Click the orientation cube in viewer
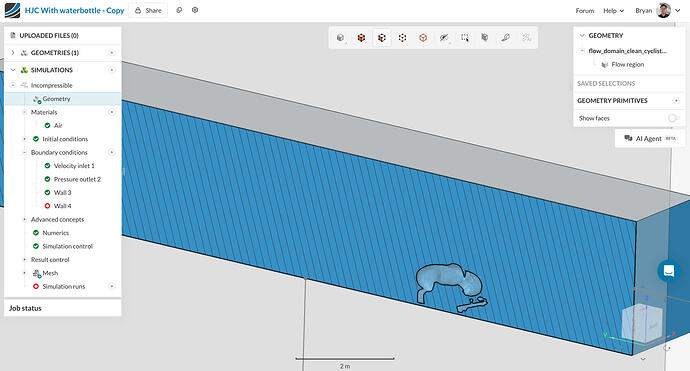Screen dimensions: 690x371 point(642,323)
